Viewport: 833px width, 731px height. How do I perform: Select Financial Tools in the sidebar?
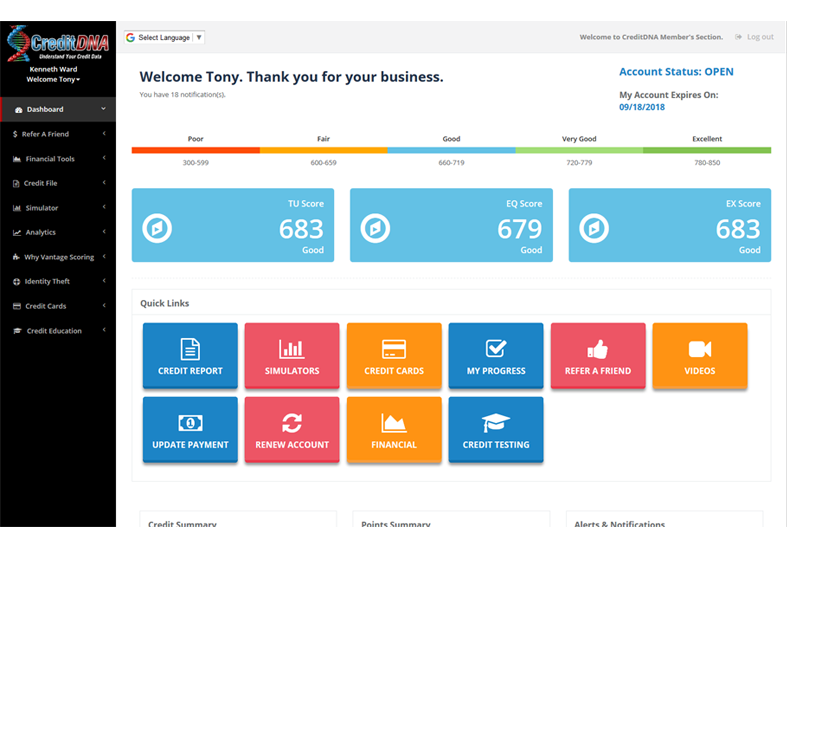pyautogui.click(x=58, y=159)
